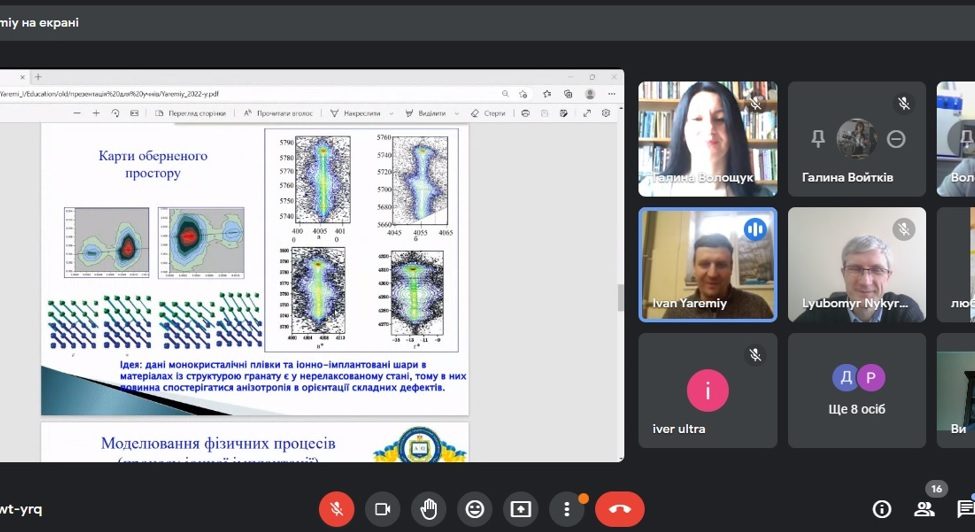Viewport: 975px width, 532px height.
Task: Open the 'Накреслити' dropdown arrow
Action: (392, 114)
